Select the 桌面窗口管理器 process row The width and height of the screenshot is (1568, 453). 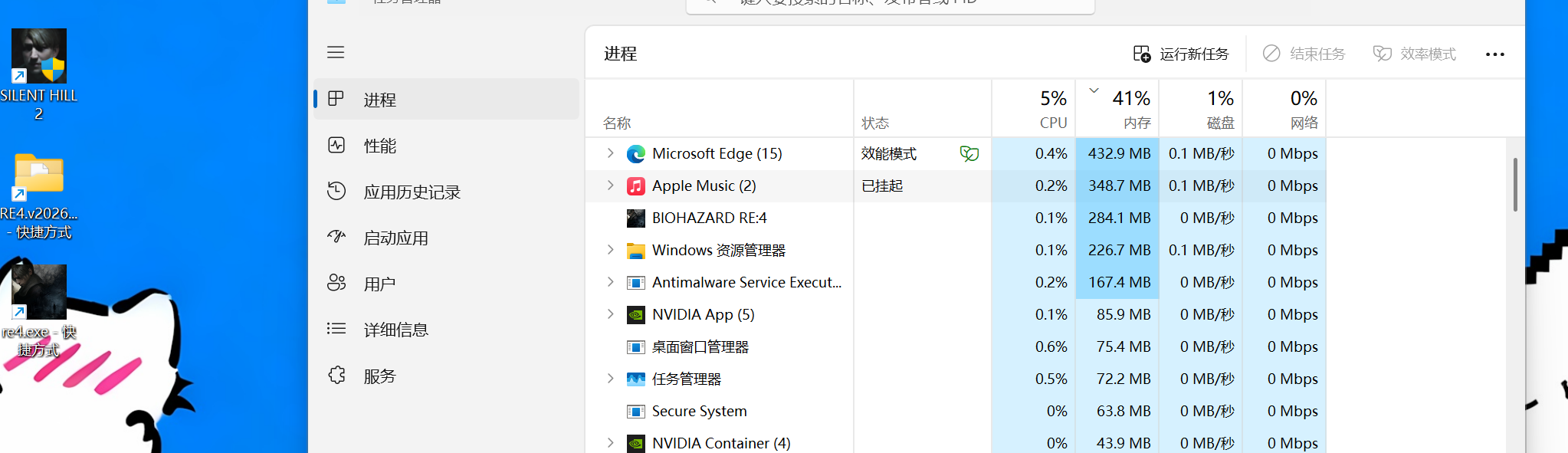point(700,347)
